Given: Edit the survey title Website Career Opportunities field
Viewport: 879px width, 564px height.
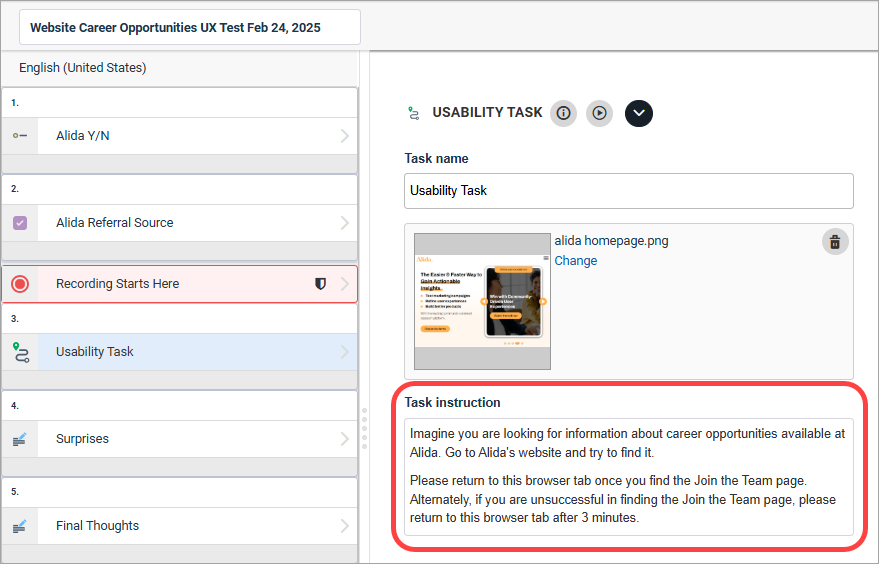Looking at the screenshot, I should point(189,27).
